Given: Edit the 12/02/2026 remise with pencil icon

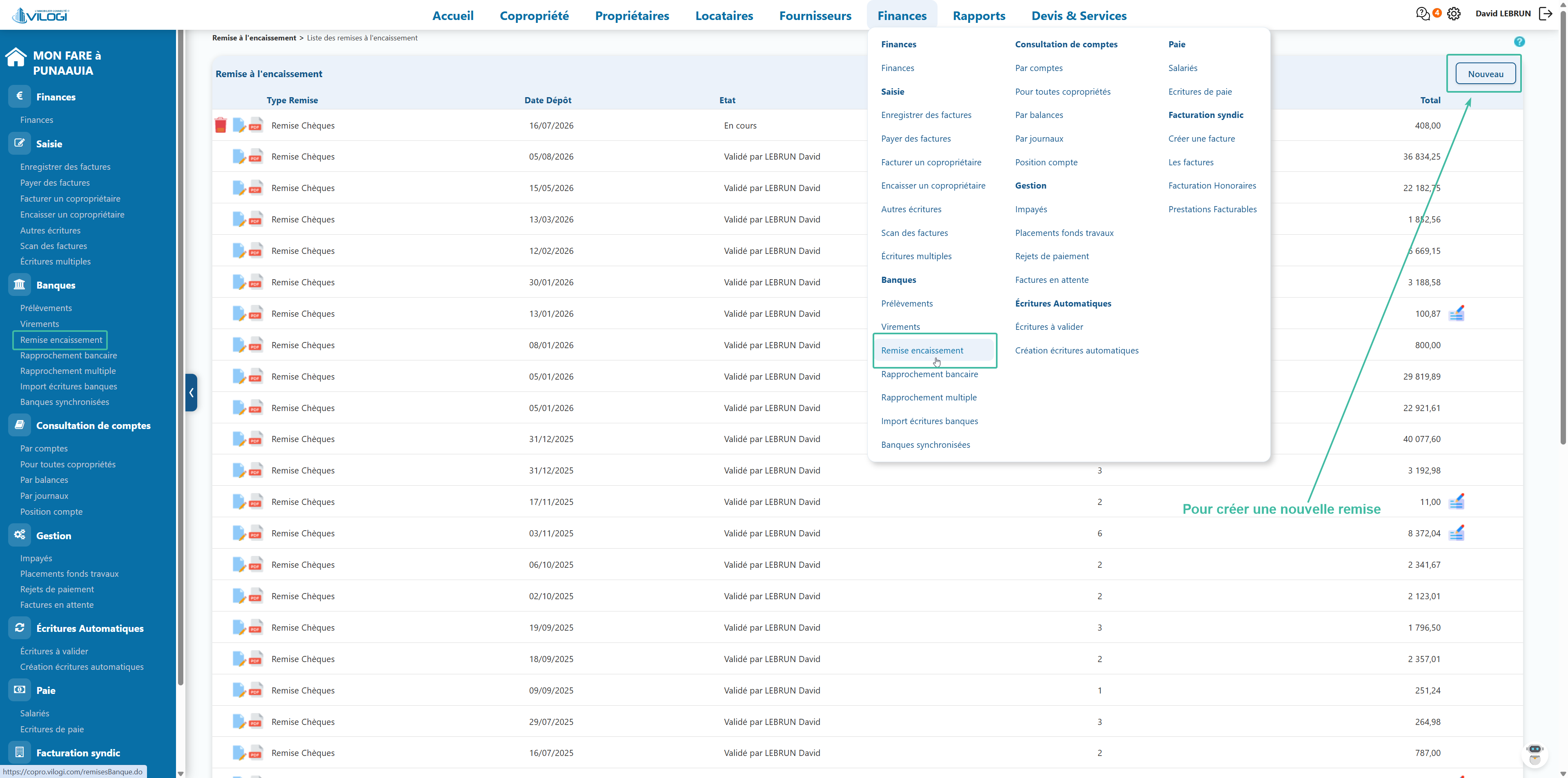Looking at the screenshot, I should (x=239, y=251).
